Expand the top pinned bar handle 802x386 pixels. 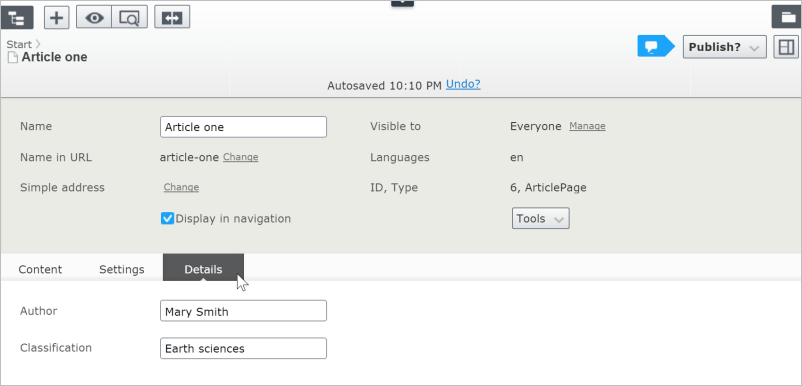[402, 3]
